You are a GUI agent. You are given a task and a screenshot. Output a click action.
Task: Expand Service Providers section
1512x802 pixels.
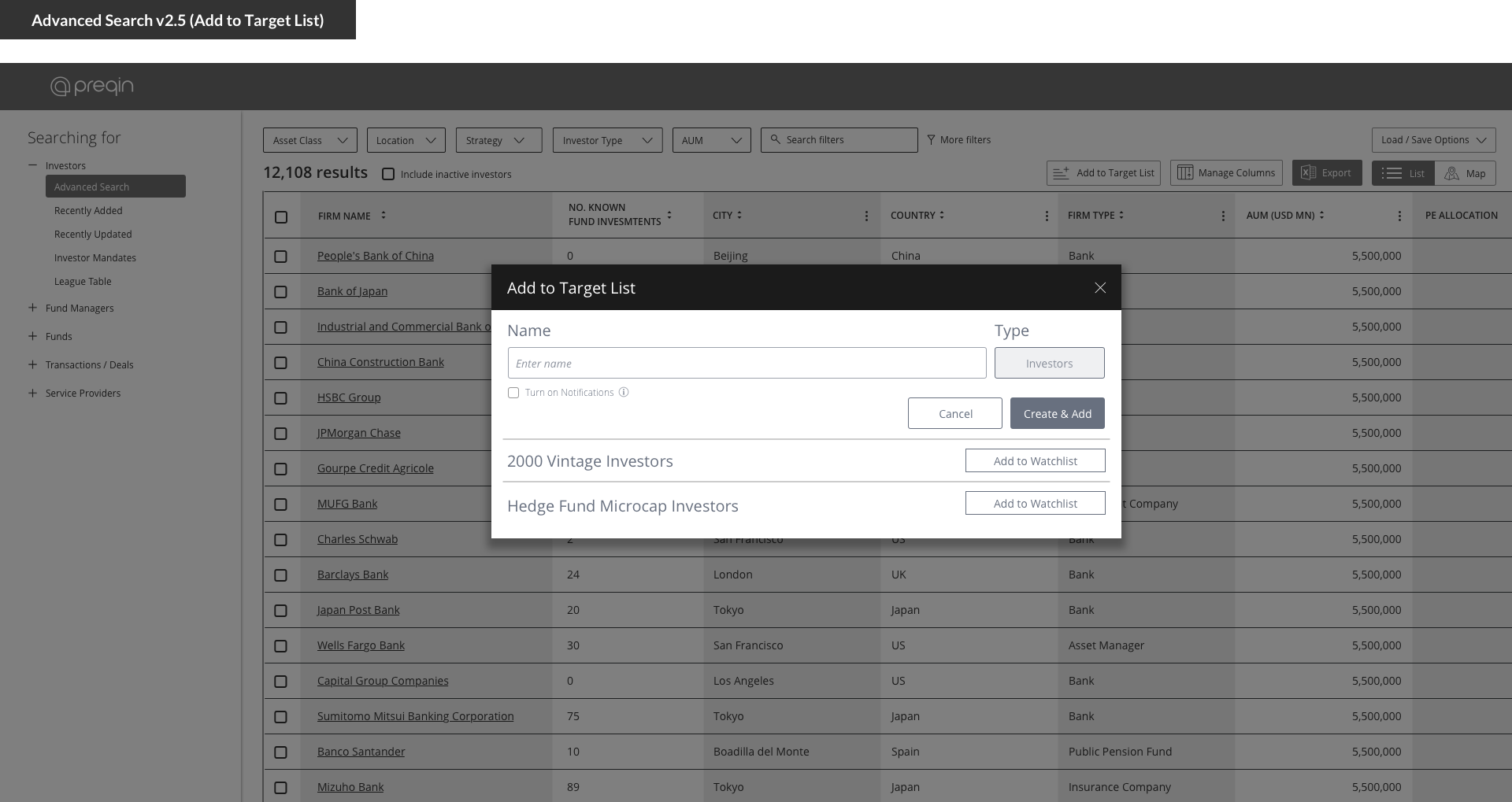point(32,393)
